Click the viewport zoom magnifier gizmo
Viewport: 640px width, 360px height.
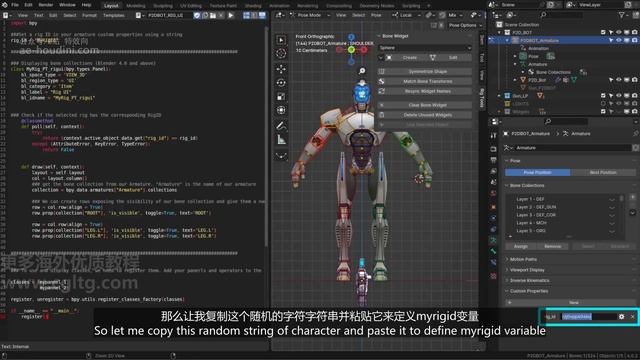362,71
